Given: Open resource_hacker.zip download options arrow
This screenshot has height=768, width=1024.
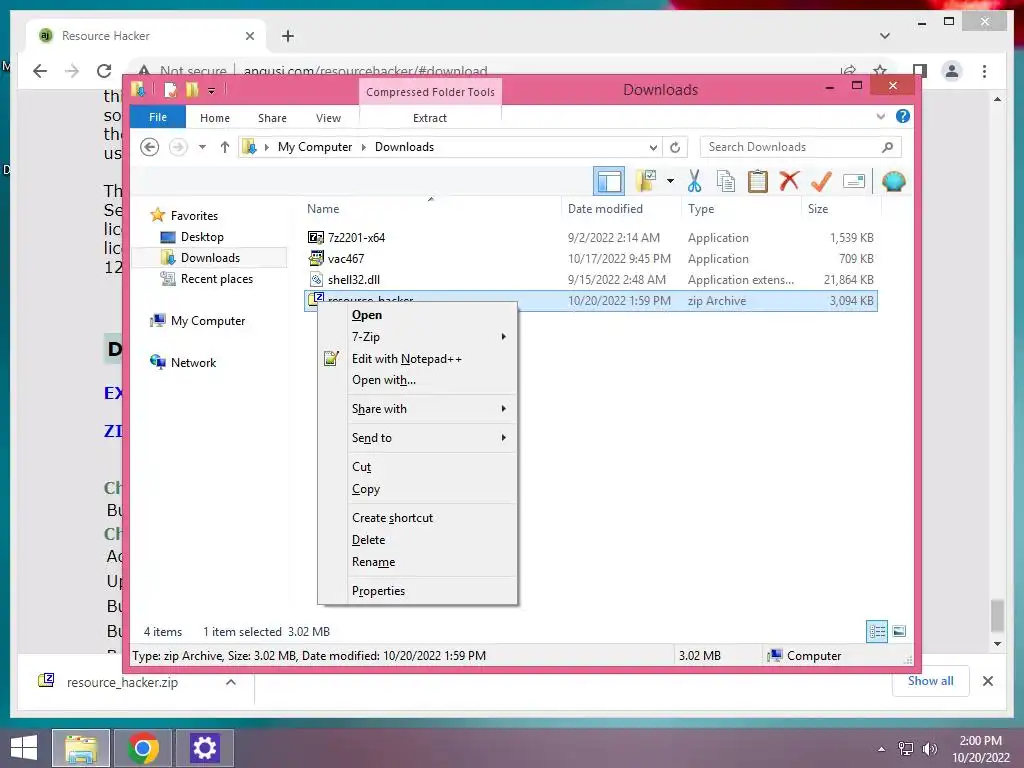Looking at the screenshot, I should 231,682.
